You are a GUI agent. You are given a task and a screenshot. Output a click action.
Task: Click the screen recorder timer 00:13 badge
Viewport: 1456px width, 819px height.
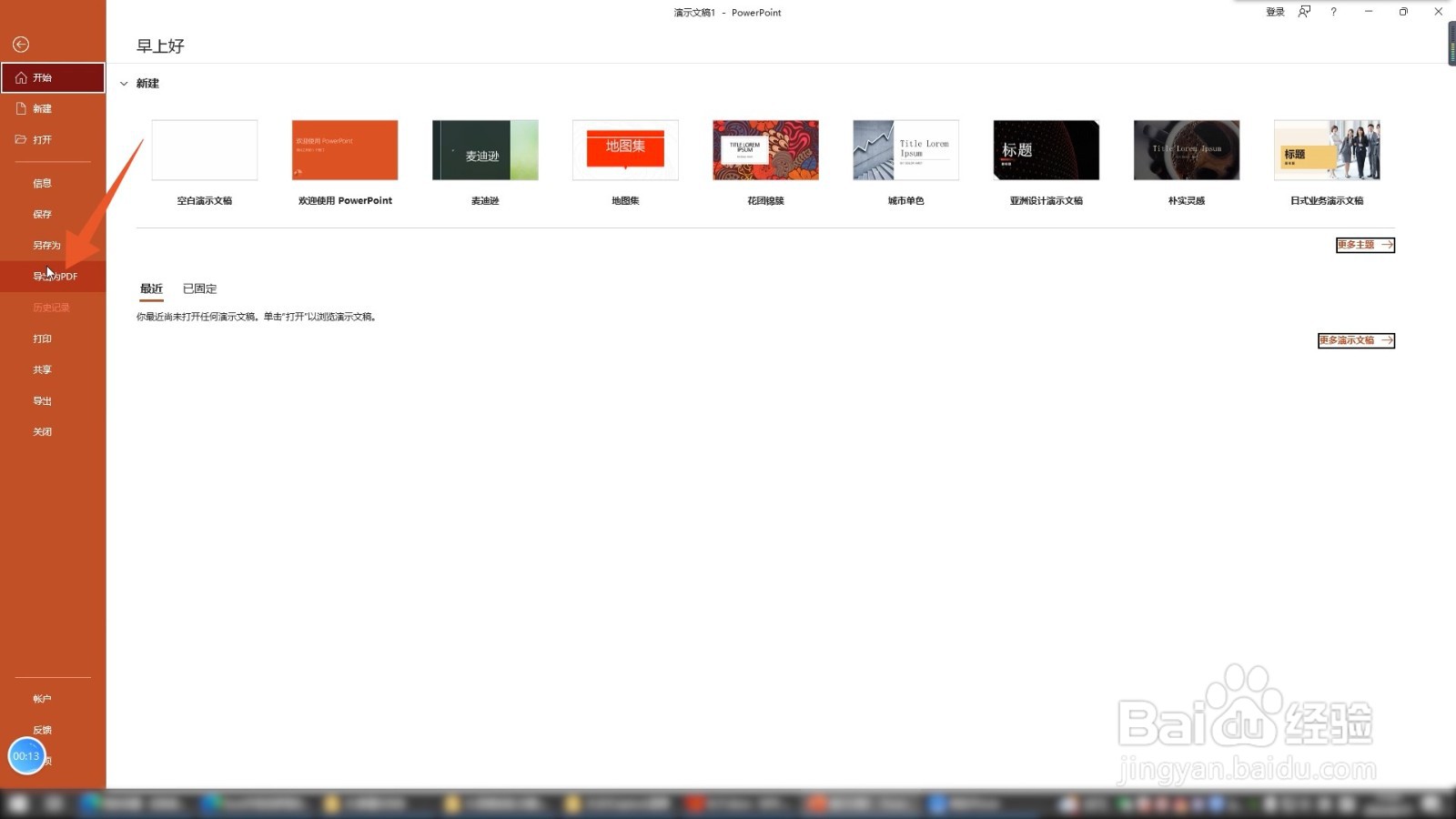click(26, 756)
